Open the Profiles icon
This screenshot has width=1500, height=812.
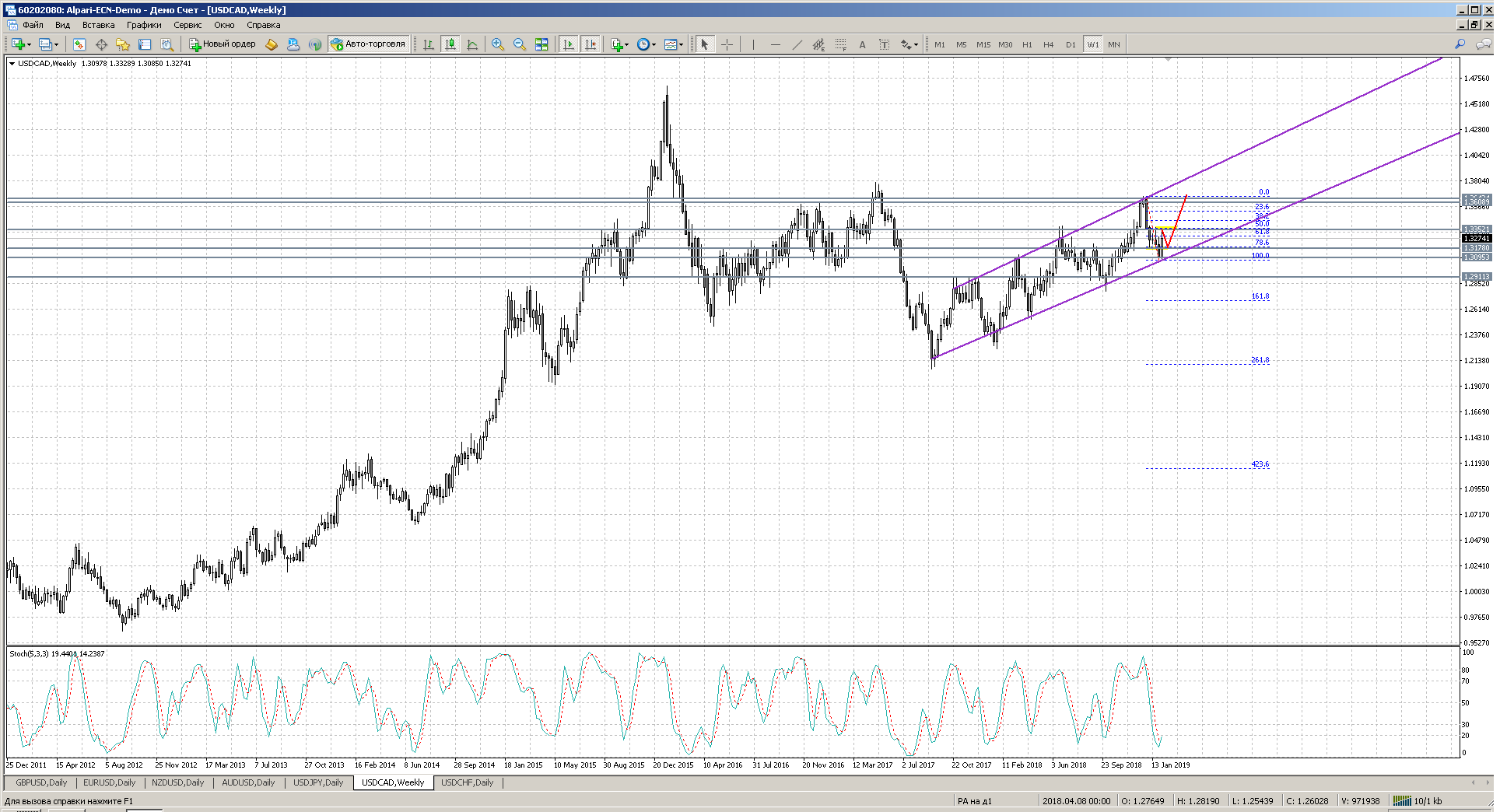pyautogui.click(x=45, y=44)
